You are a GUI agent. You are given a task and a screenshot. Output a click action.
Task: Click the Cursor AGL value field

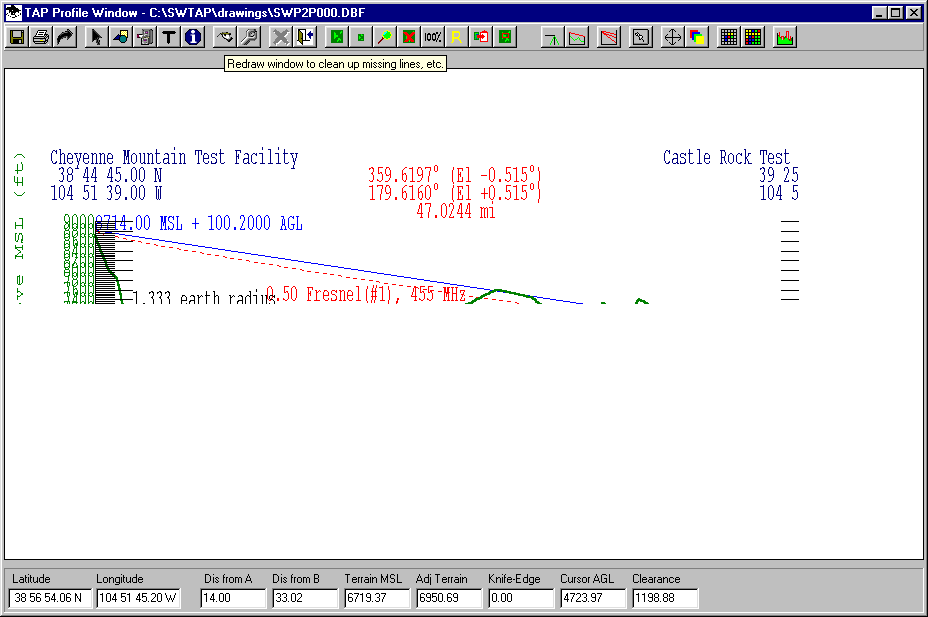(x=593, y=598)
